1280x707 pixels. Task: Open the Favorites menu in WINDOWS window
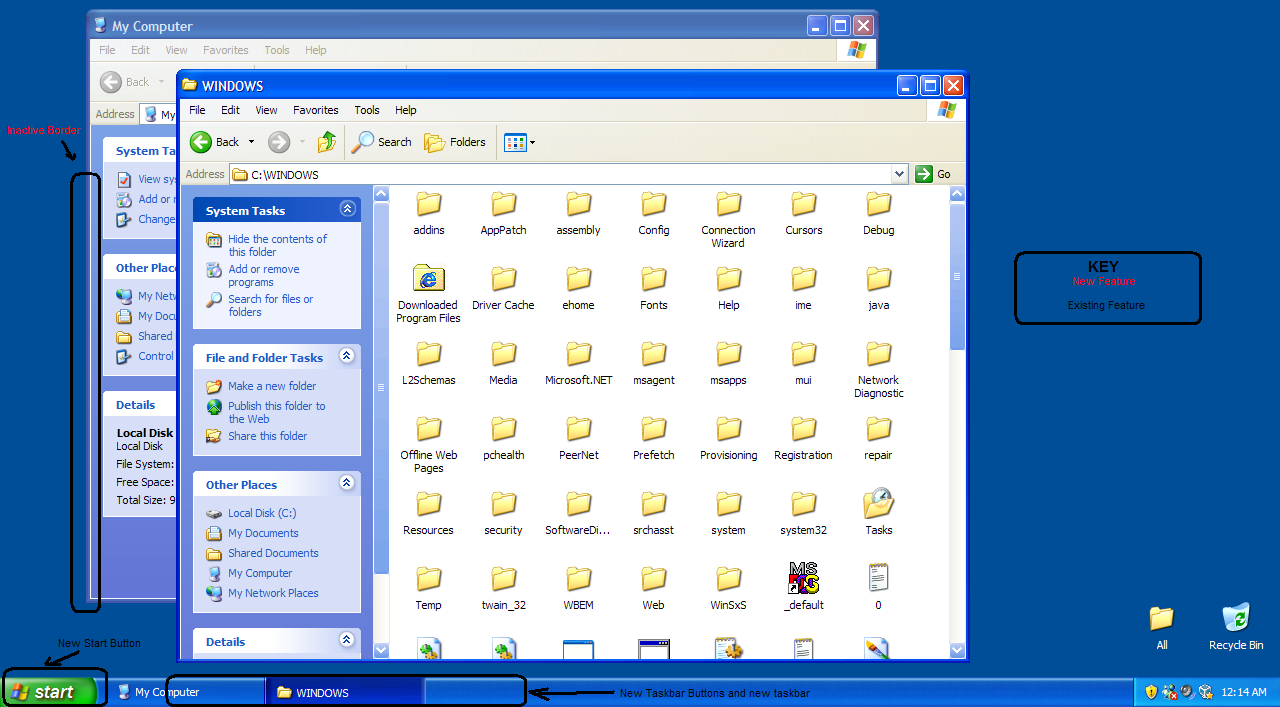[x=315, y=110]
